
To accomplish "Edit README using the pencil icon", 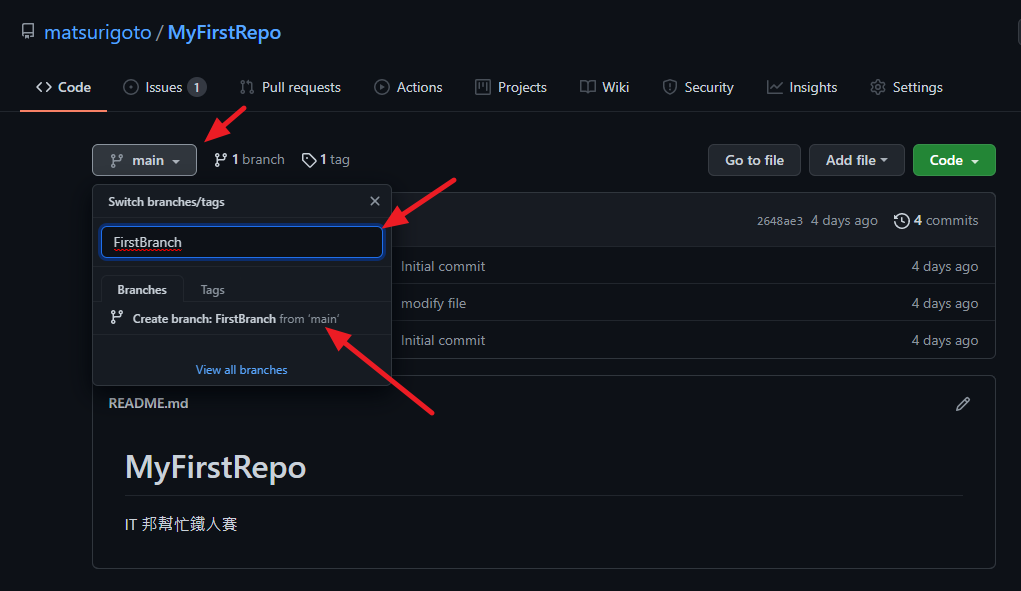I will (962, 404).
